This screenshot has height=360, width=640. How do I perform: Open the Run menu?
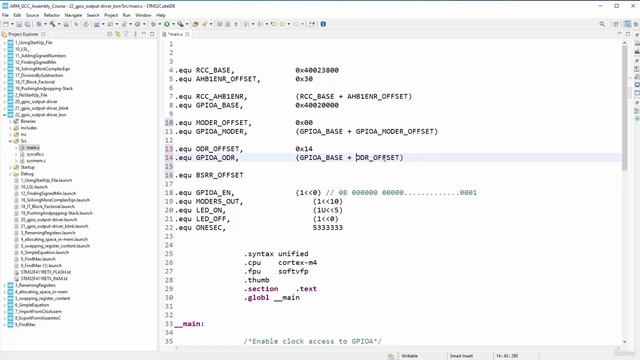click(127, 15)
